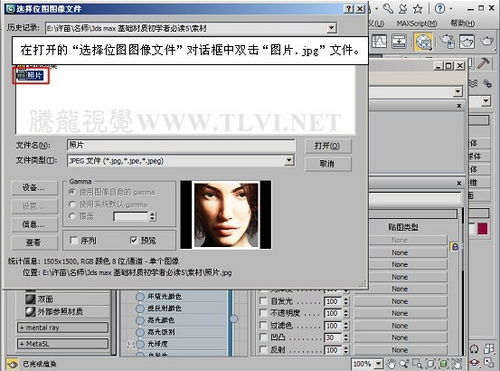Click the dialog's question mark help button
Viewport: 500px width, 371px height.
point(349,9)
